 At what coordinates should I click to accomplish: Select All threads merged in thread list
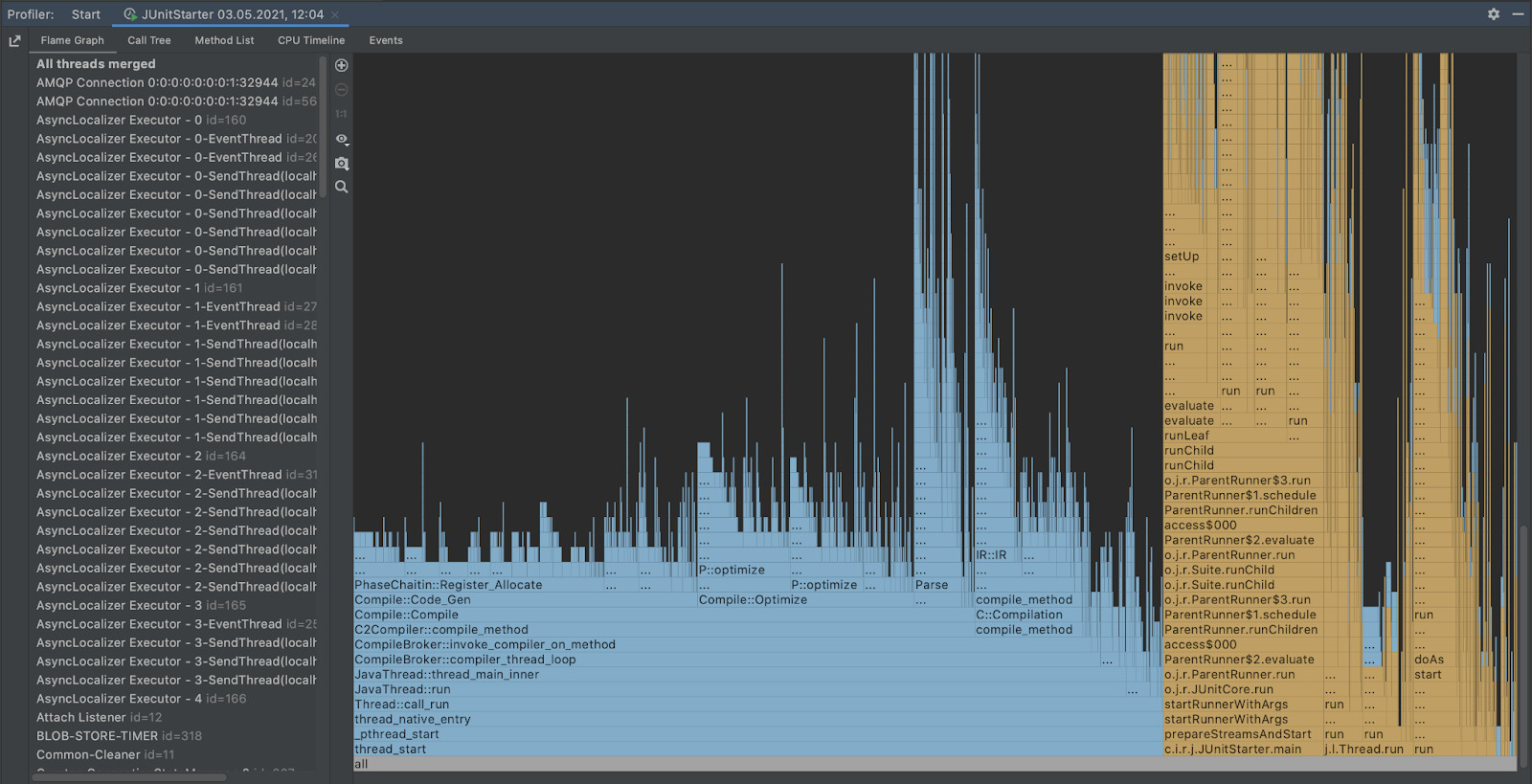tap(96, 64)
